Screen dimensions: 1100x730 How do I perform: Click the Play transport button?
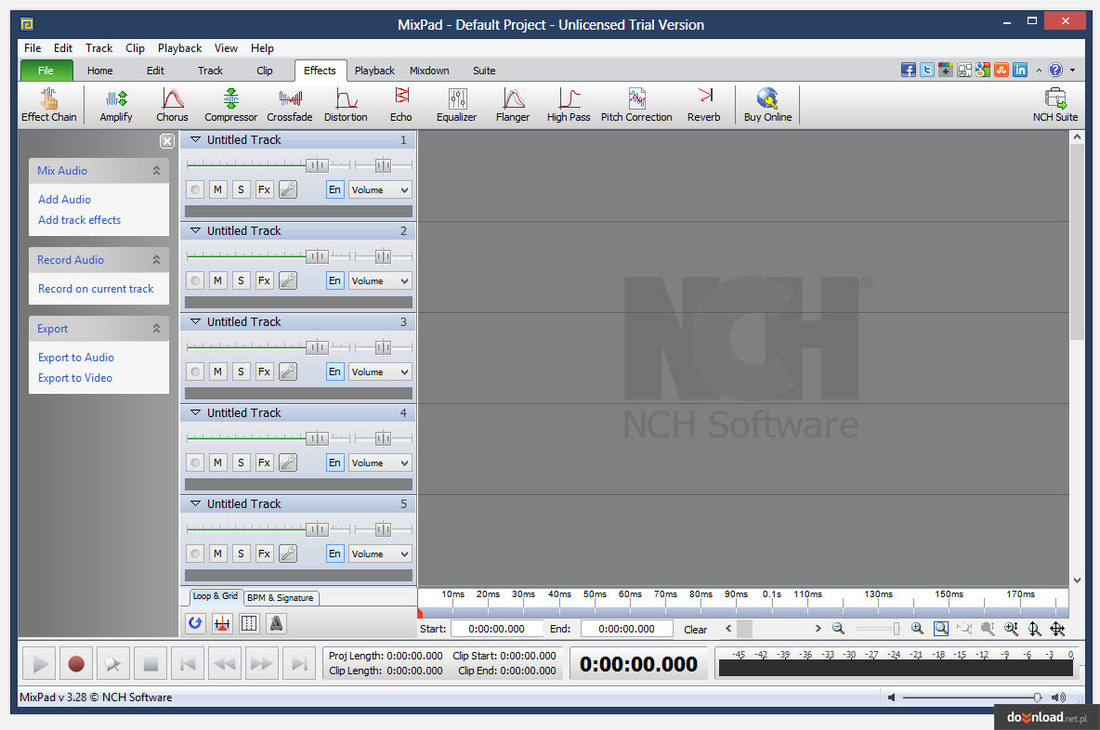pos(40,664)
